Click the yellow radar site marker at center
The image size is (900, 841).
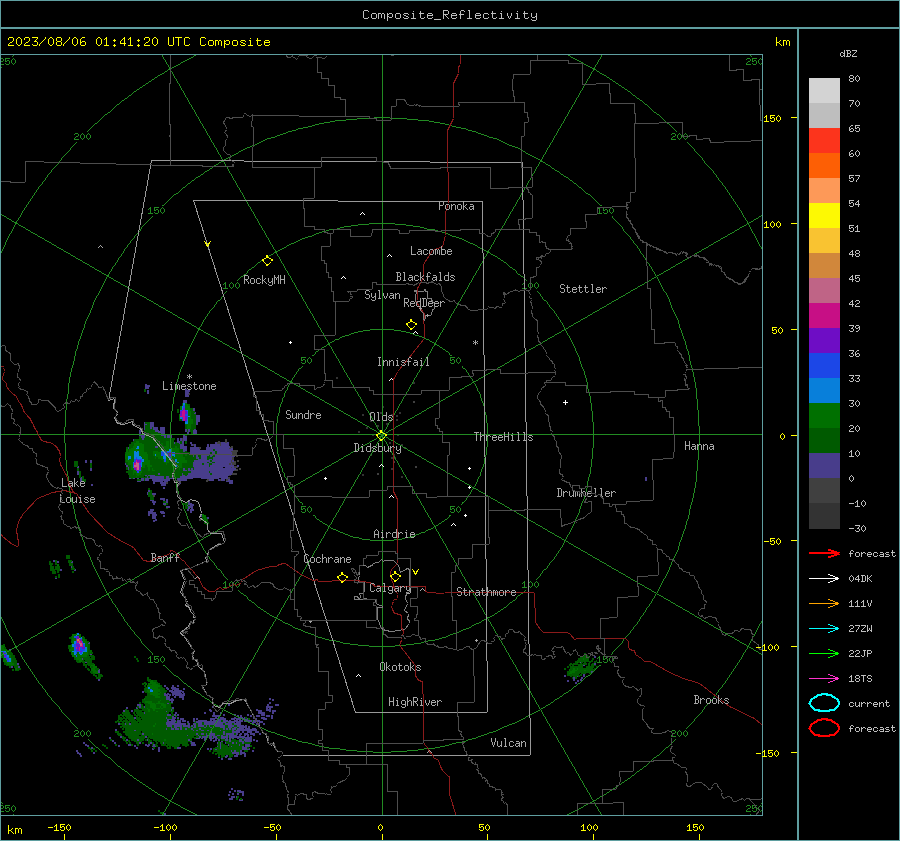(x=382, y=436)
